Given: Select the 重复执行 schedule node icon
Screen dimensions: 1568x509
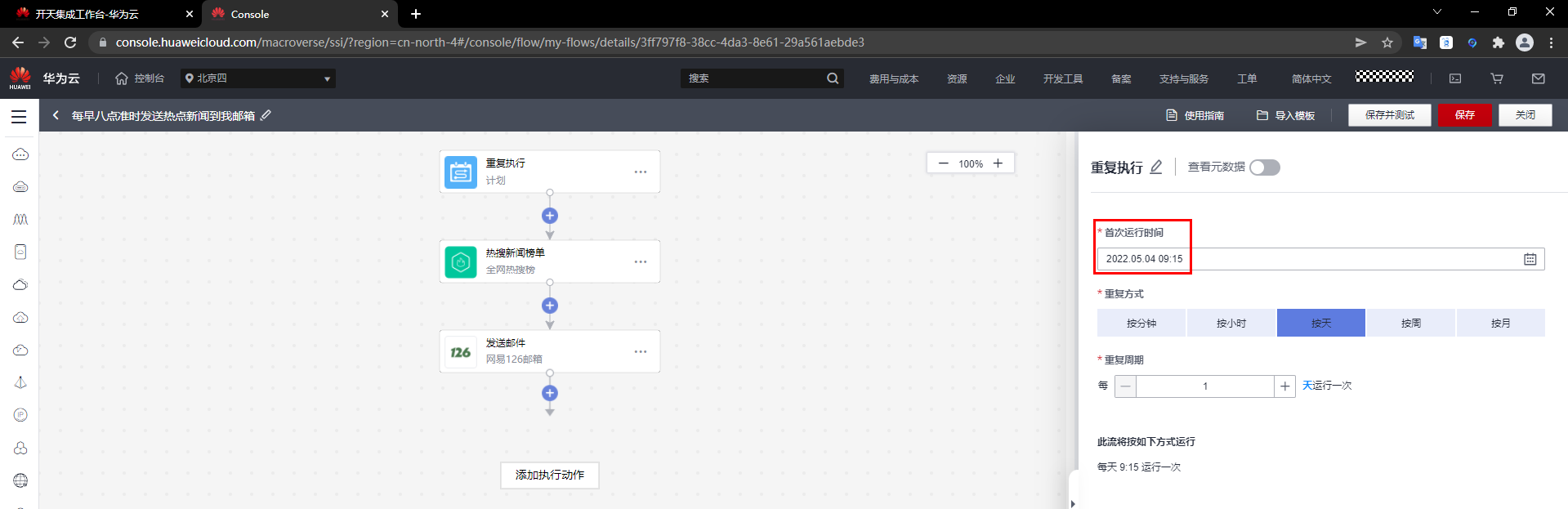Looking at the screenshot, I should pos(461,172).
